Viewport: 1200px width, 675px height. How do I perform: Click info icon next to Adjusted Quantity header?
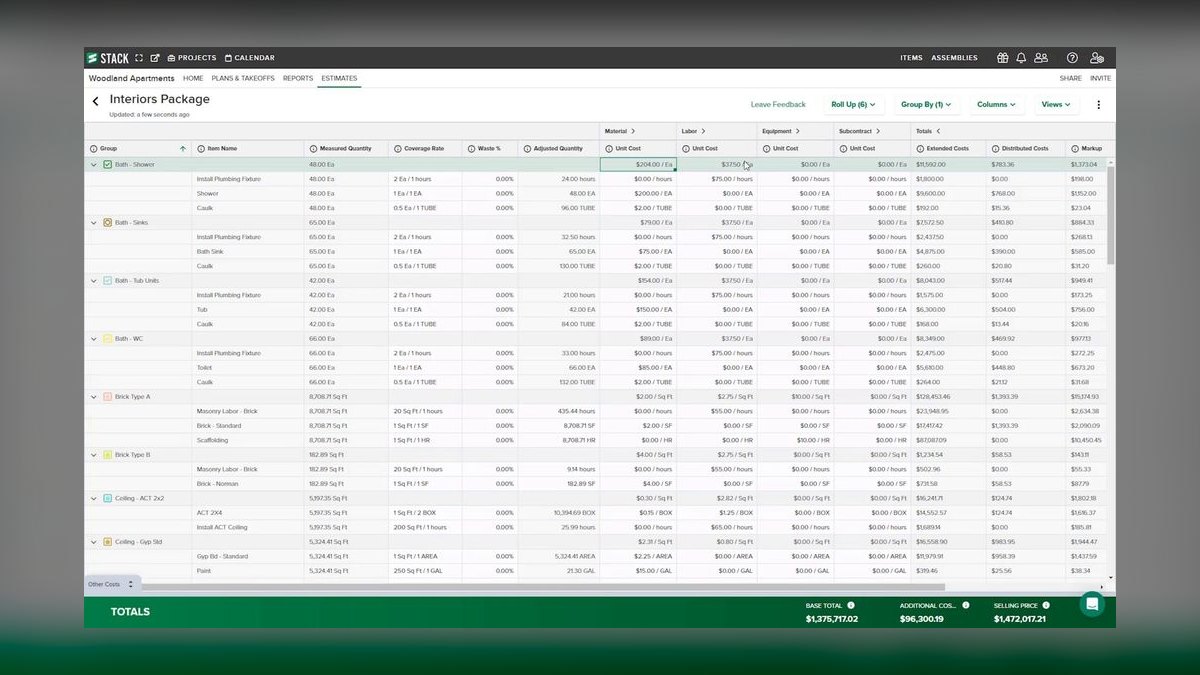(x=526, y=148)
